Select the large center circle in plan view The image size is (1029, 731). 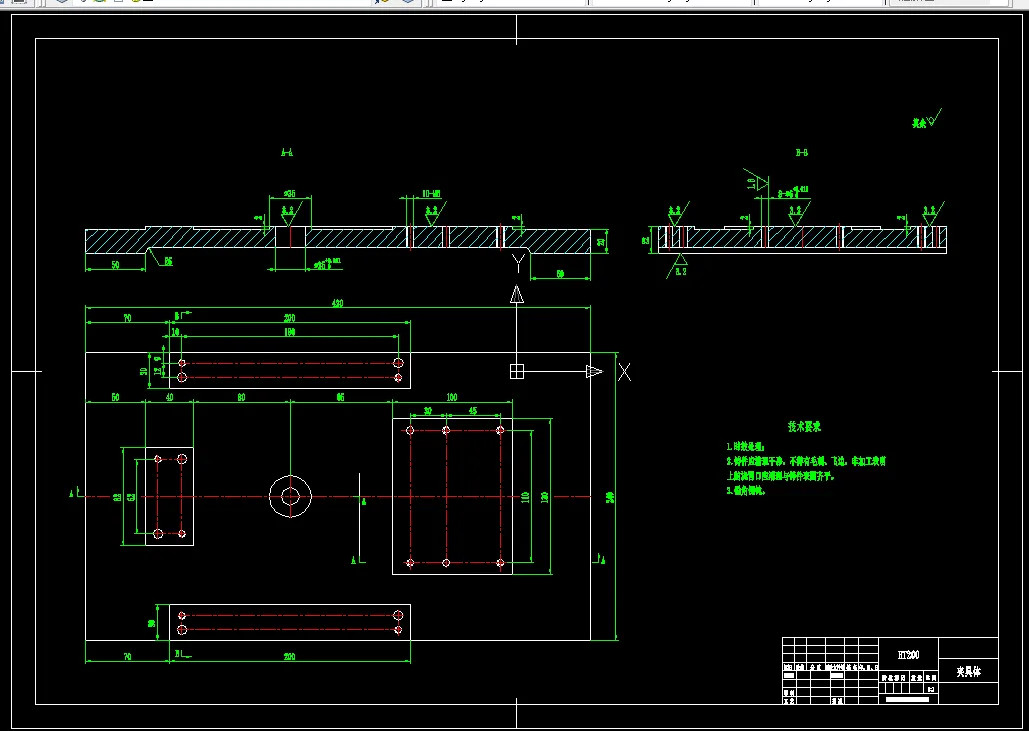pos(290,497)
